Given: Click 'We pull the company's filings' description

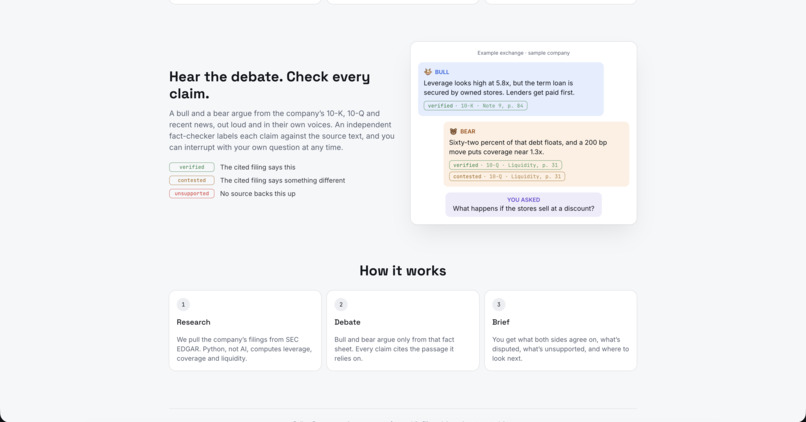Looking at the screenshot, I should click(244, 349).
